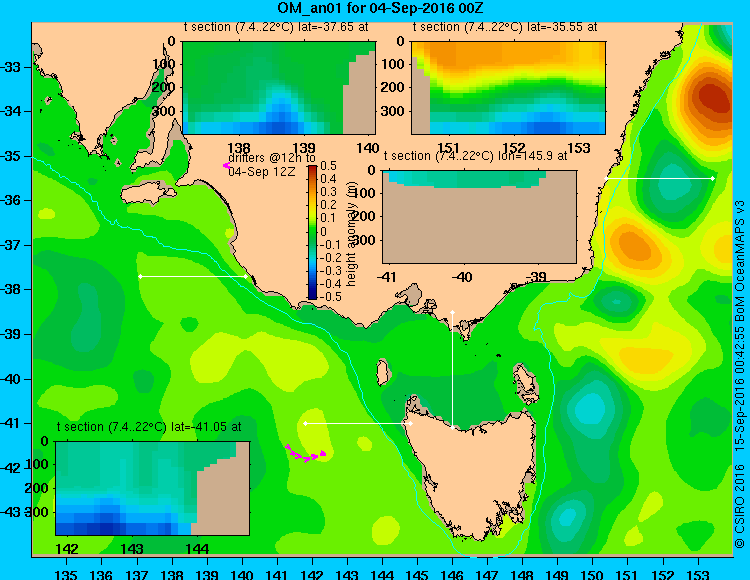Open the lat=-35.55 temperature section inset
Viewport: 750px width, 580px height.
tap(508, 88)
